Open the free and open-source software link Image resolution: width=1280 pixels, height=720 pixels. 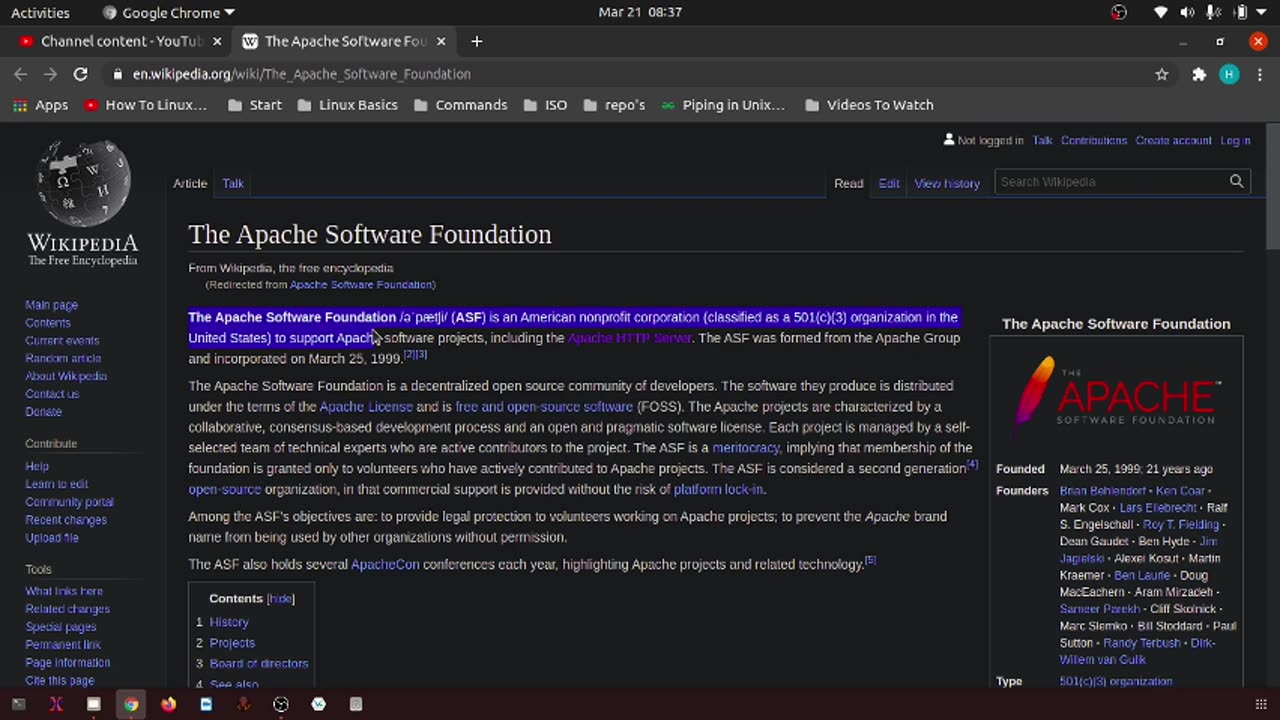point(544,407)
